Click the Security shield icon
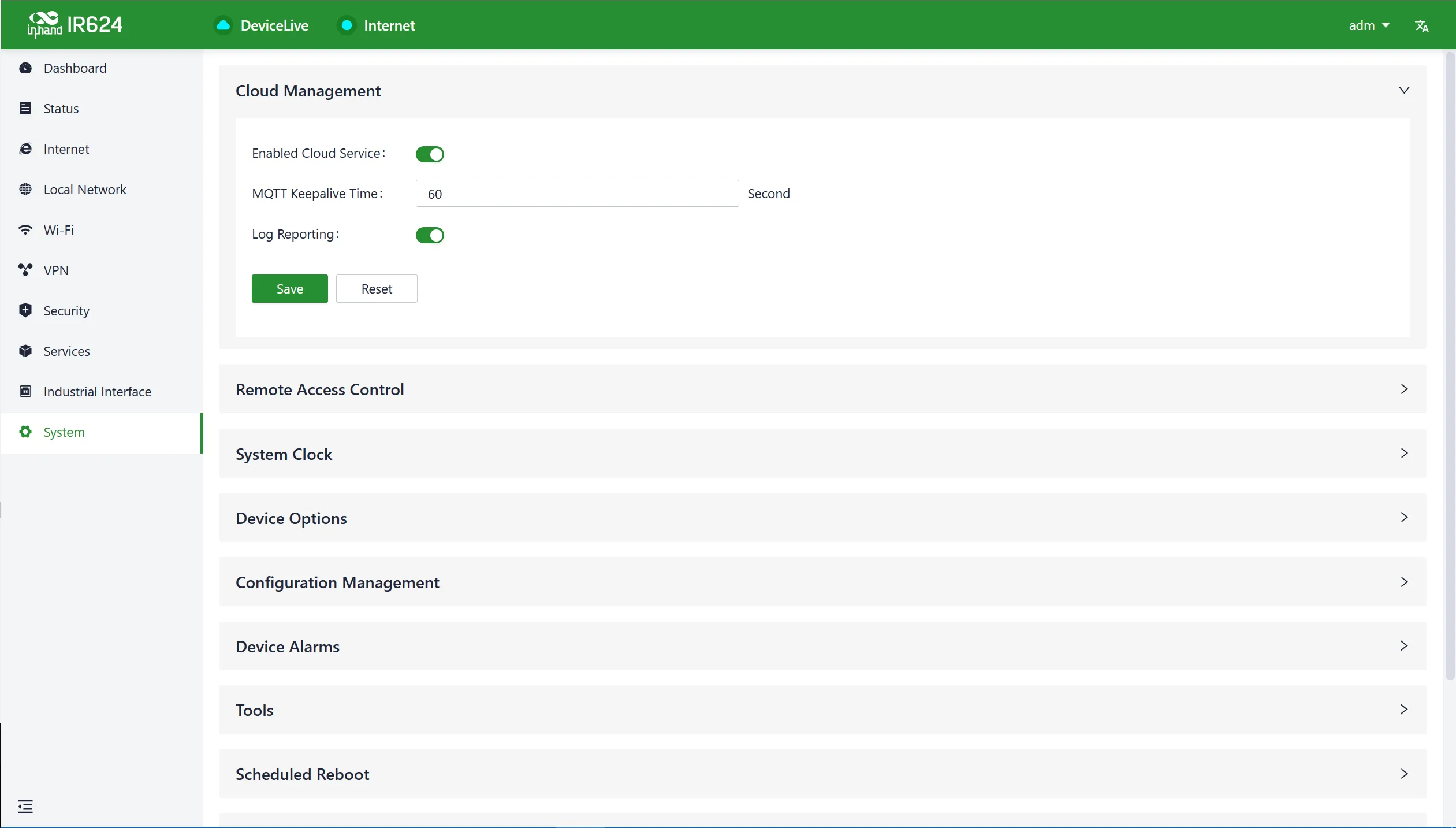The width and height of the screenshot is (1456, 828). [x=25, y=311]
